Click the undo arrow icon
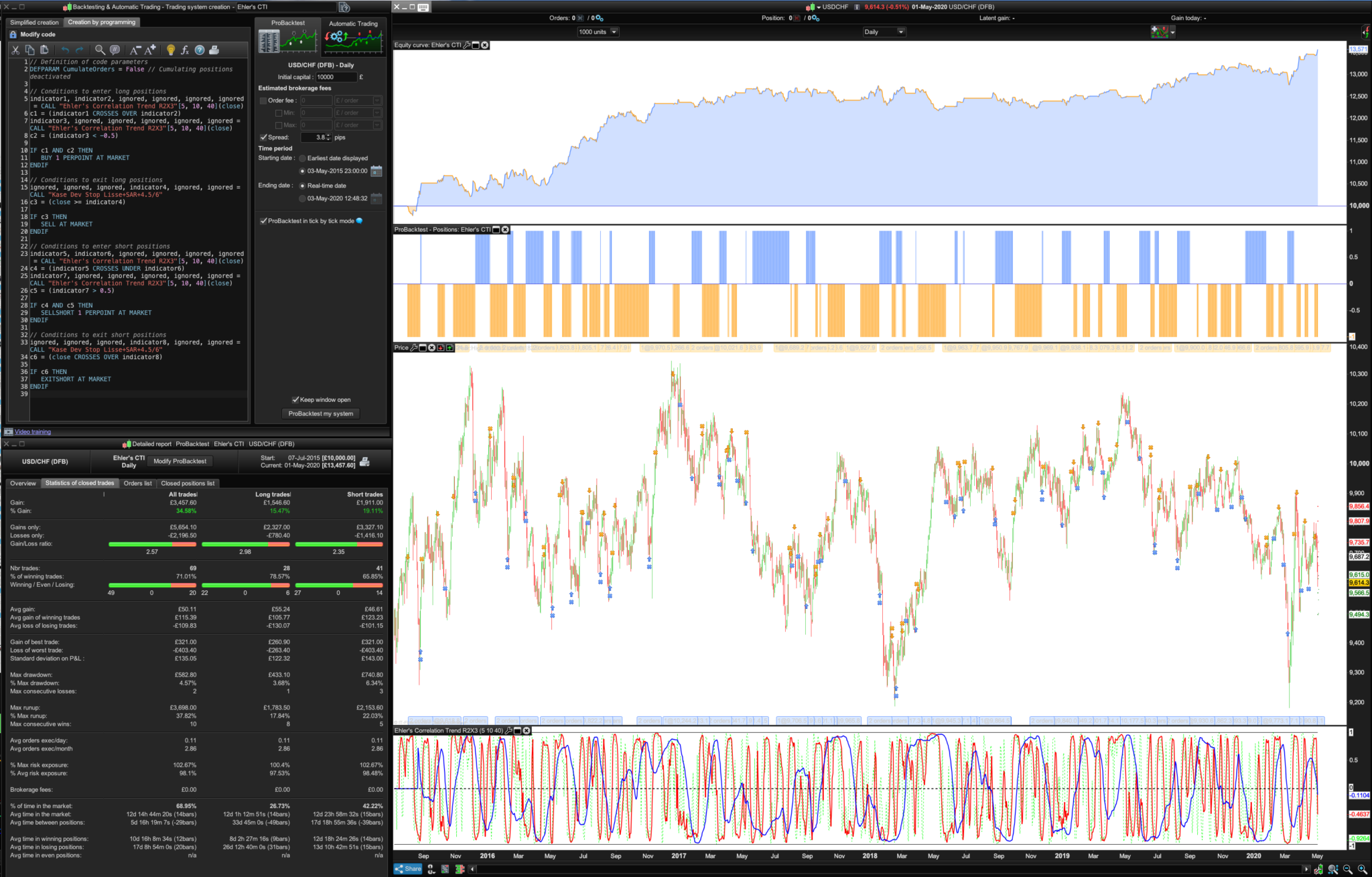1372x877 pixels. (x=65, y=50)
